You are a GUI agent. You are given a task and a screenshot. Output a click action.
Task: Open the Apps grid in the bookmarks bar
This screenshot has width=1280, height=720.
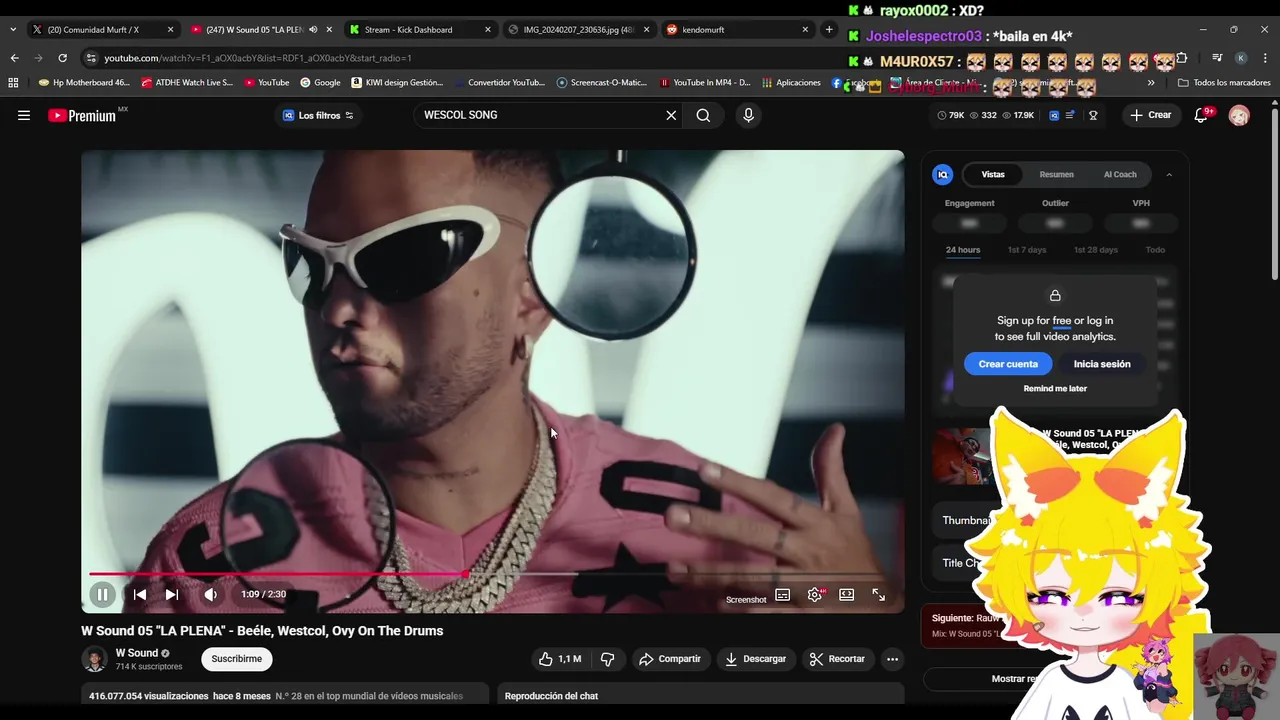point(13,83)
